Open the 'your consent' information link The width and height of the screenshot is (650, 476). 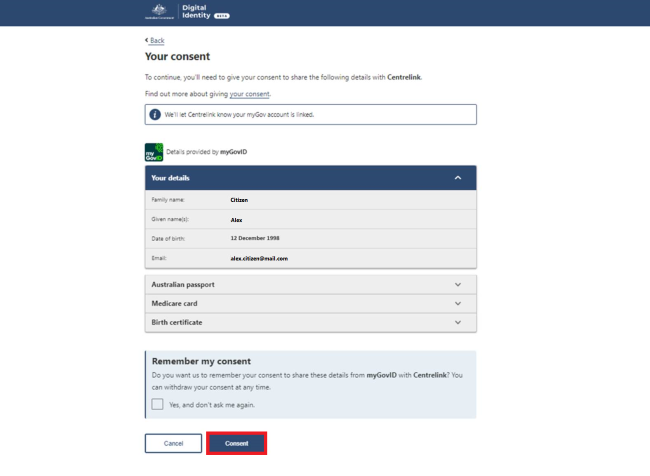tap(250, 94)
